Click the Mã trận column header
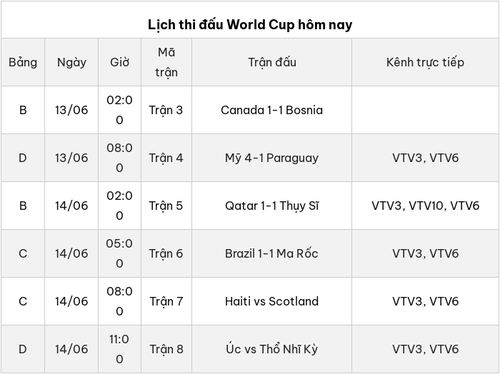This screenshot has height=374, width=500. click(x=166, y=62)
